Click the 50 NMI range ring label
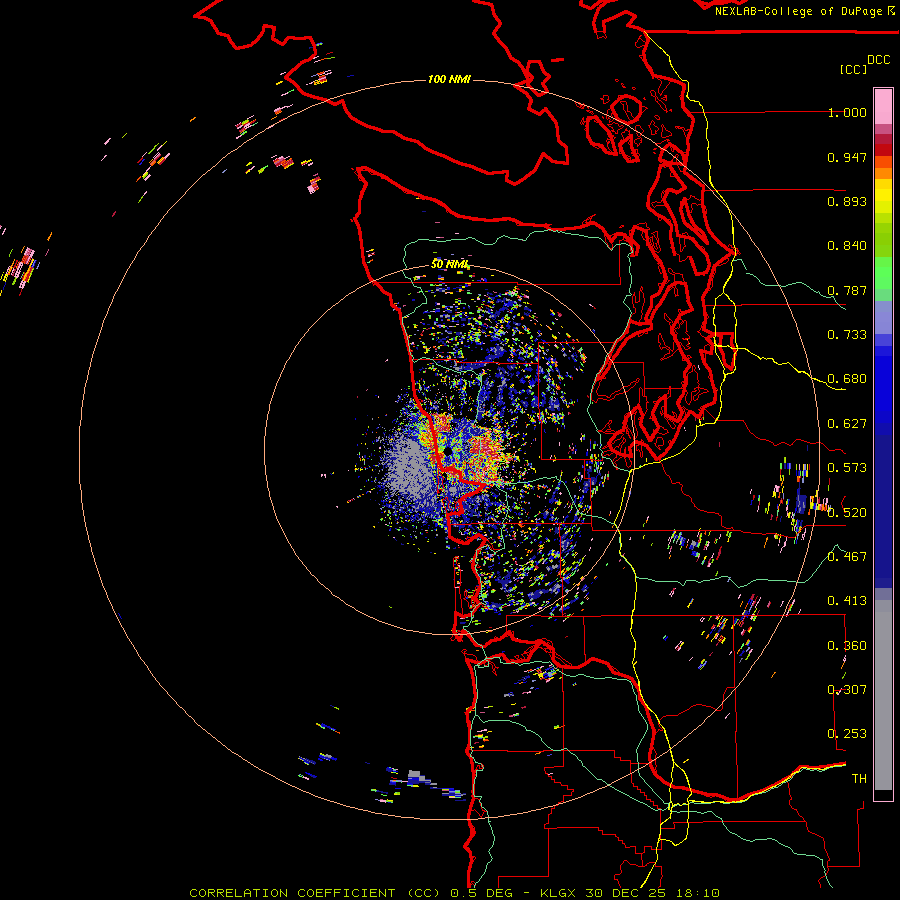This screenshot has width=900, height=900. pos(449,264)
